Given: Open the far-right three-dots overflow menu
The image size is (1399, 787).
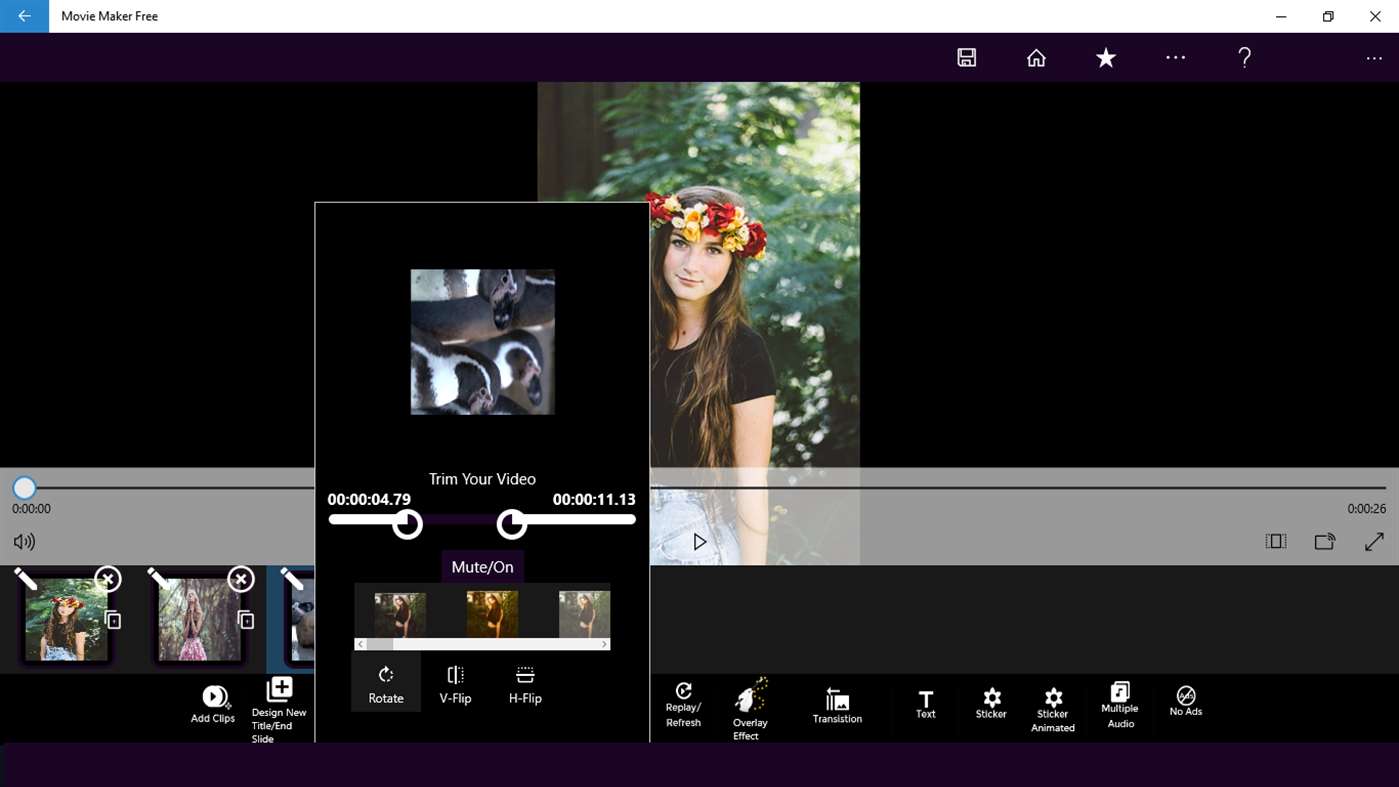Looking at the screenshot, I should coord(1374,58).
